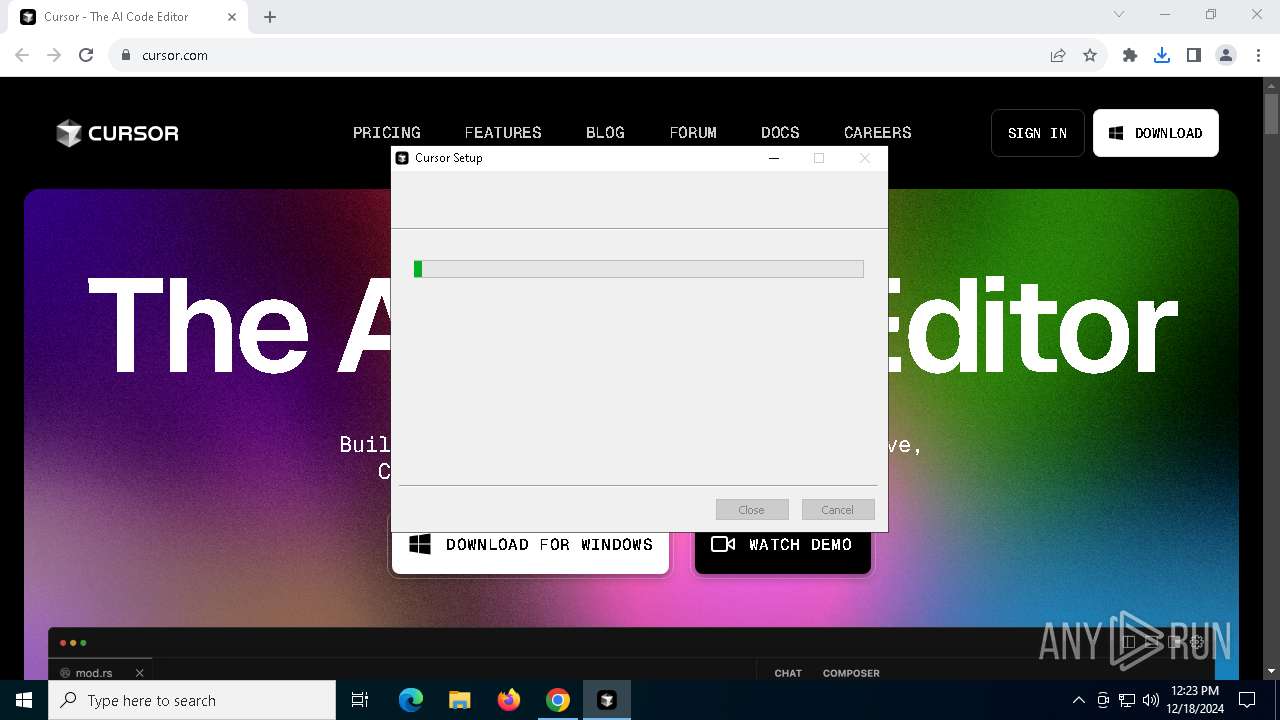This screenshot has width=1280, height=720.
Task: Go to the BLOG section
Action: 605,133
